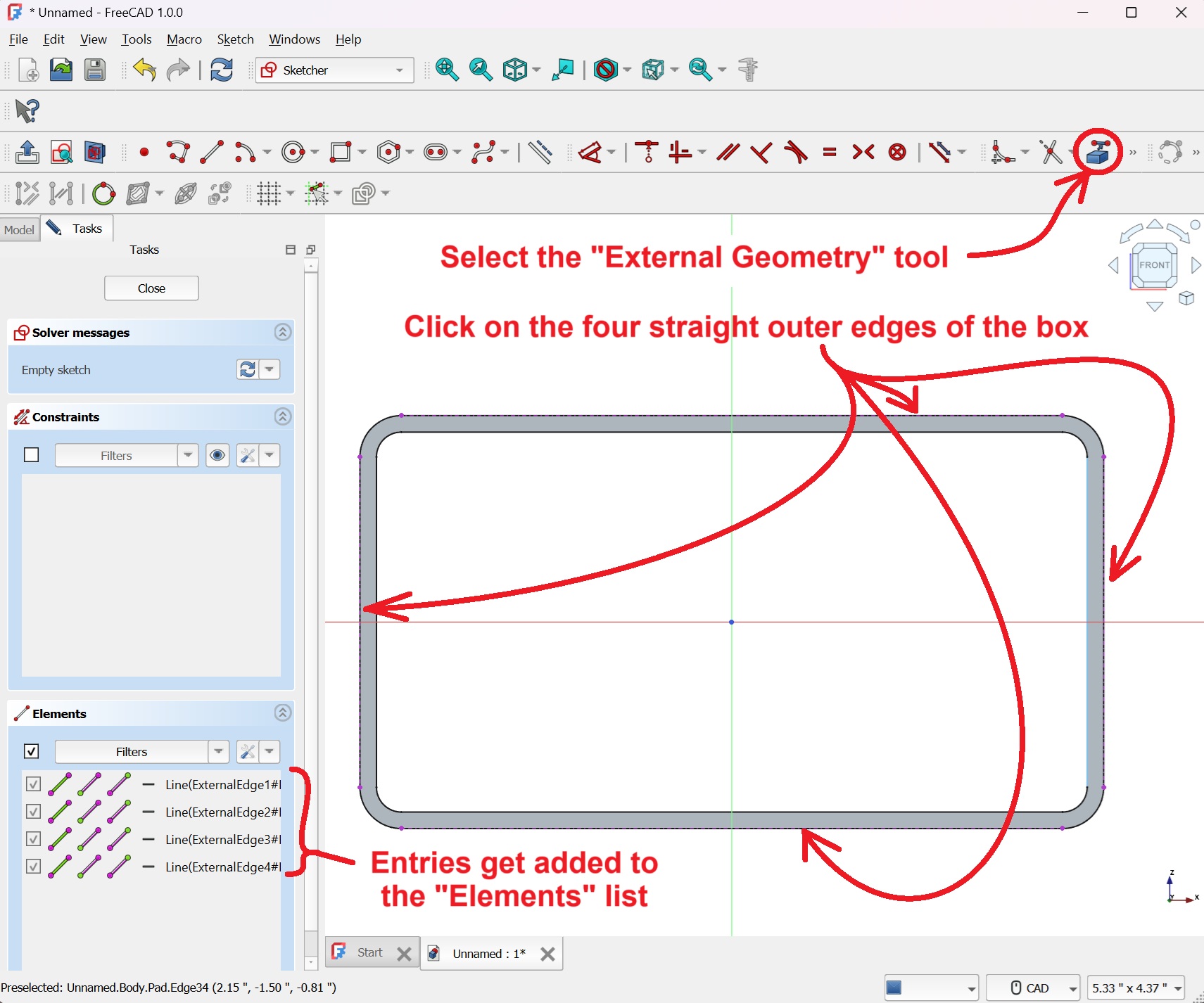Apply the Parallel constraint
Image resolution: width=1204 pixels, height=1003 pixels.
click(x=728, y=152)
